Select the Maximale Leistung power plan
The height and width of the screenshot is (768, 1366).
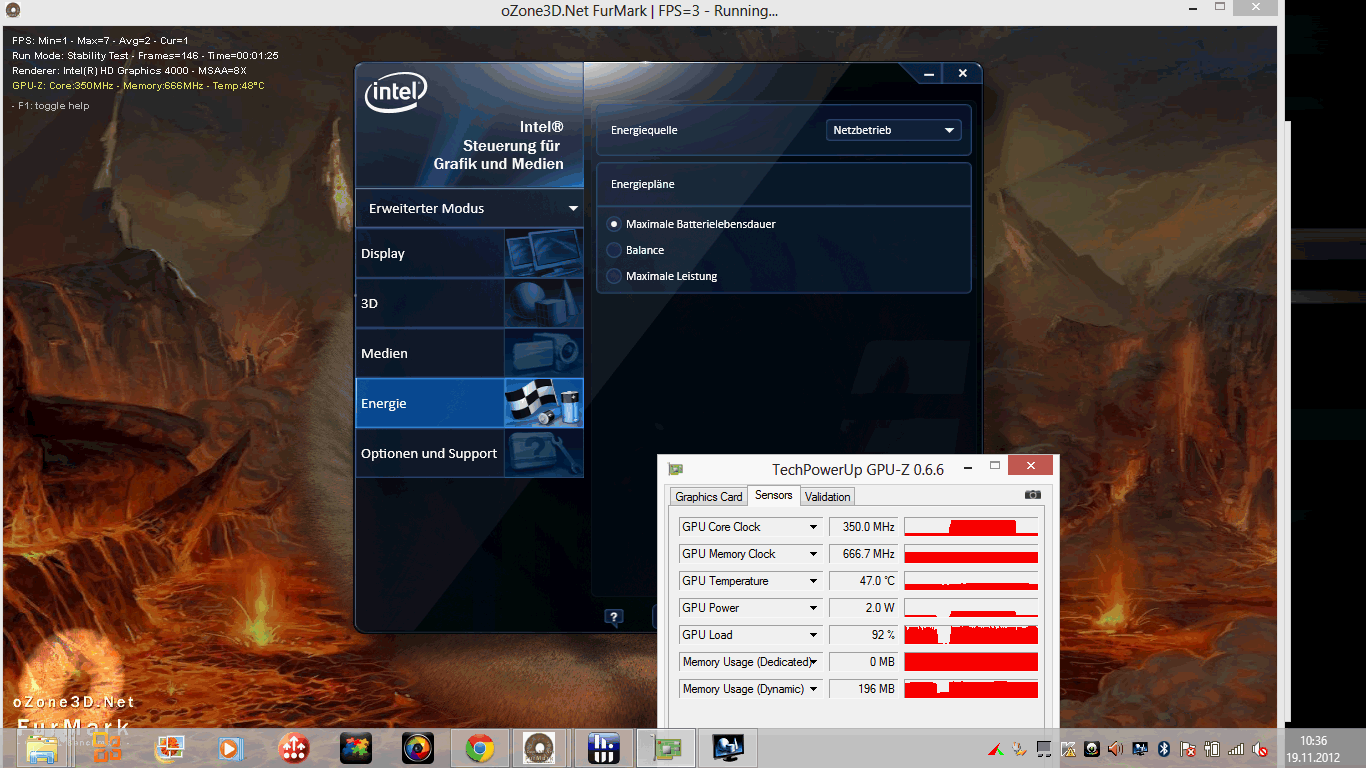coord(663,276)
